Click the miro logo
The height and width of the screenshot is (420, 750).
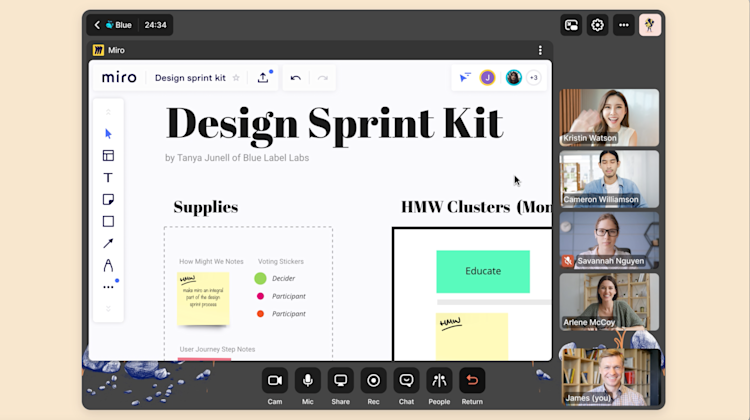tap(119, 77)
